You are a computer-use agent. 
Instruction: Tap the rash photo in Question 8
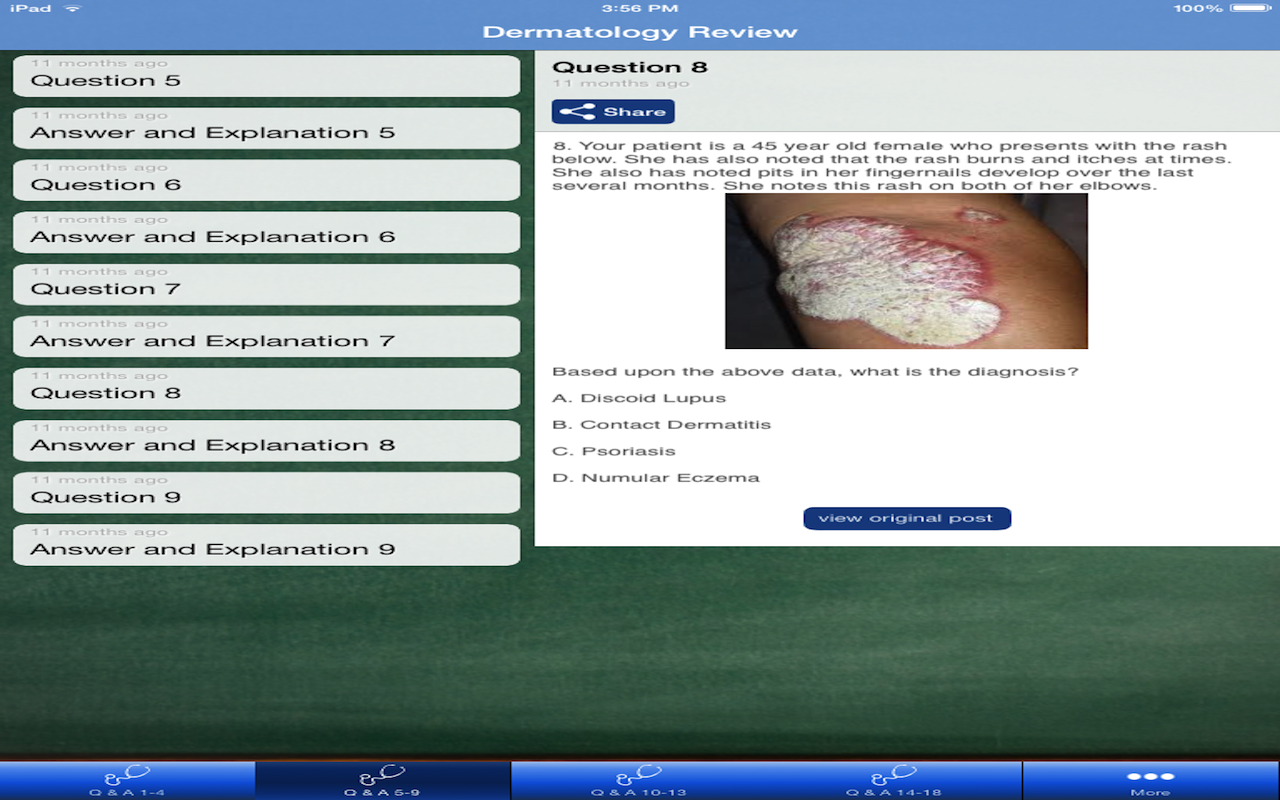(x=906, y=271)
